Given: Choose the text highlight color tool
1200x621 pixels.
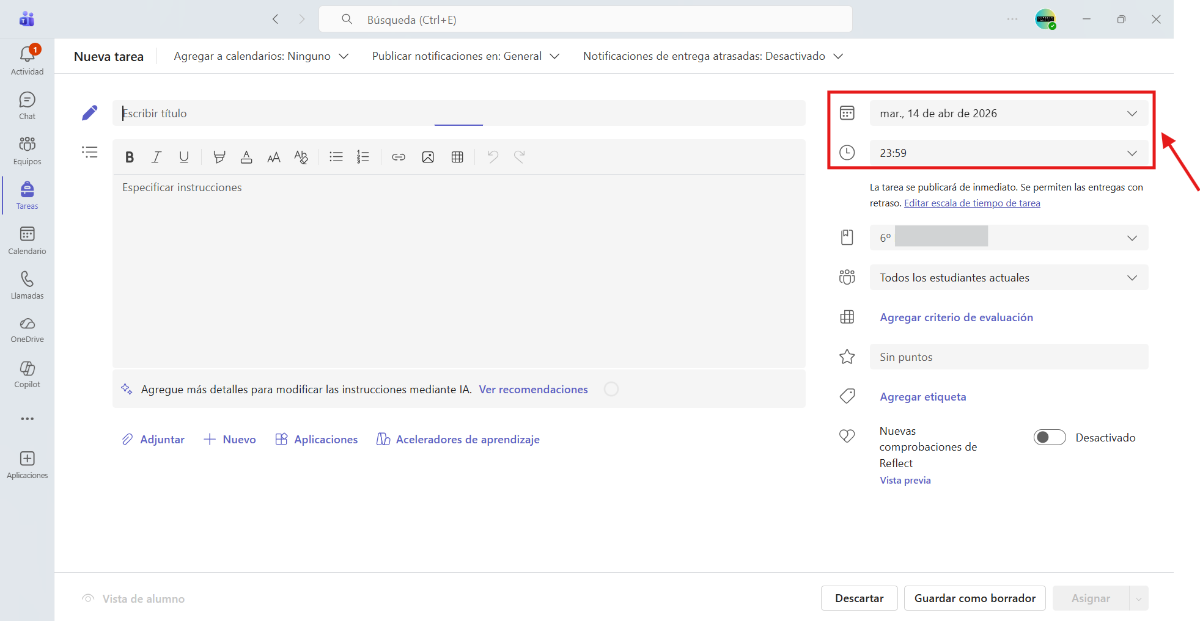Looking at the screenshot, I should click(x=219, y=157).
